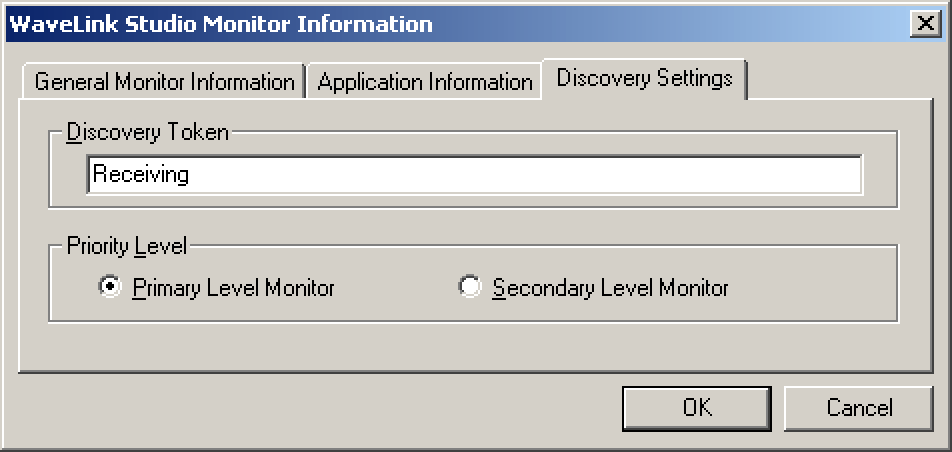Close the WaveLink Studio Monitor Information window

(925, 24)
